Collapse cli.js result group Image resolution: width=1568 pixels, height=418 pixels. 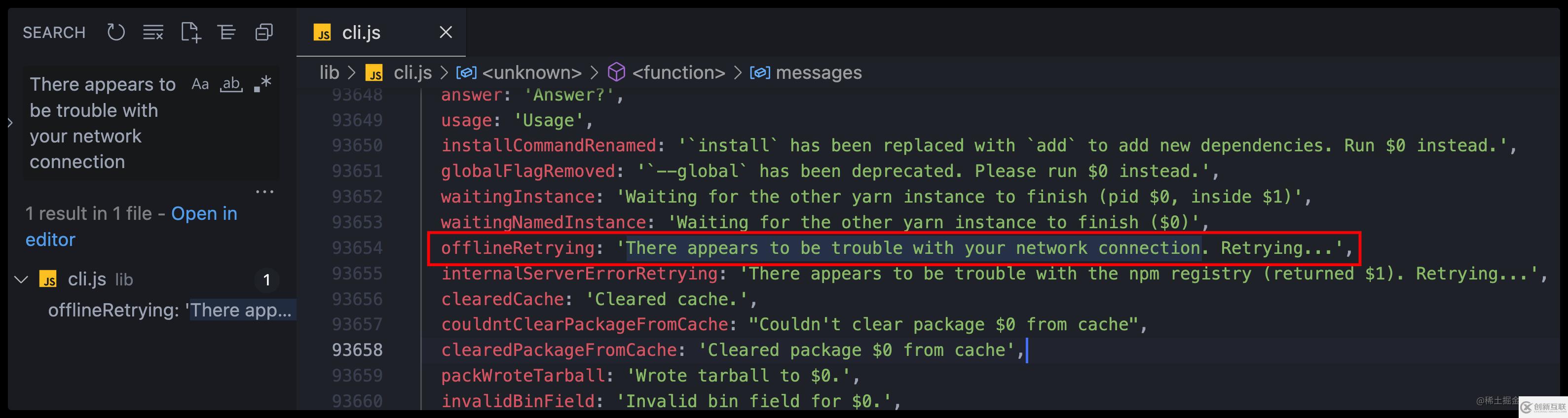(x=21, y=280)
